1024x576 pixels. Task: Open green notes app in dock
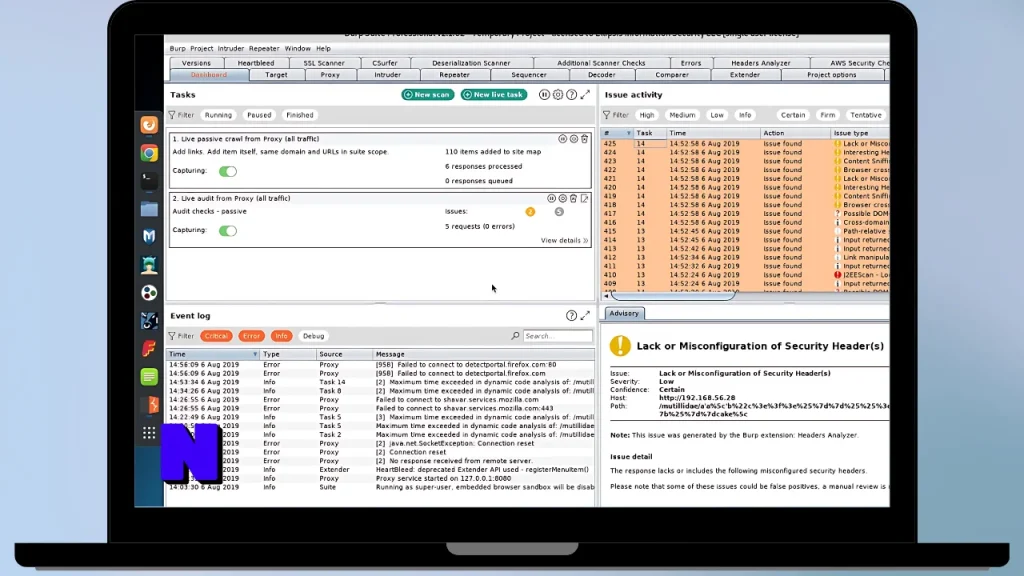[x=149, y=377]
